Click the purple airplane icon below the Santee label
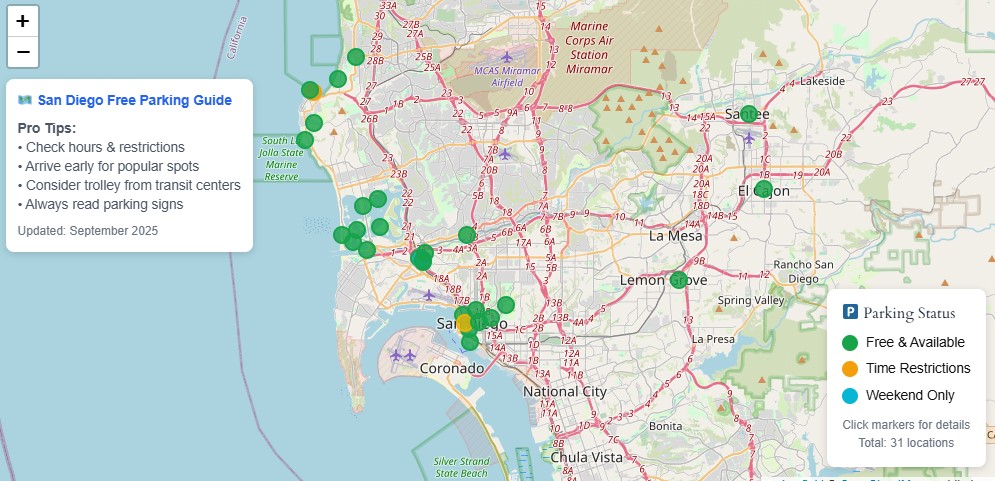995x481 pixels. pyautogui.click(x=749, y=138)
